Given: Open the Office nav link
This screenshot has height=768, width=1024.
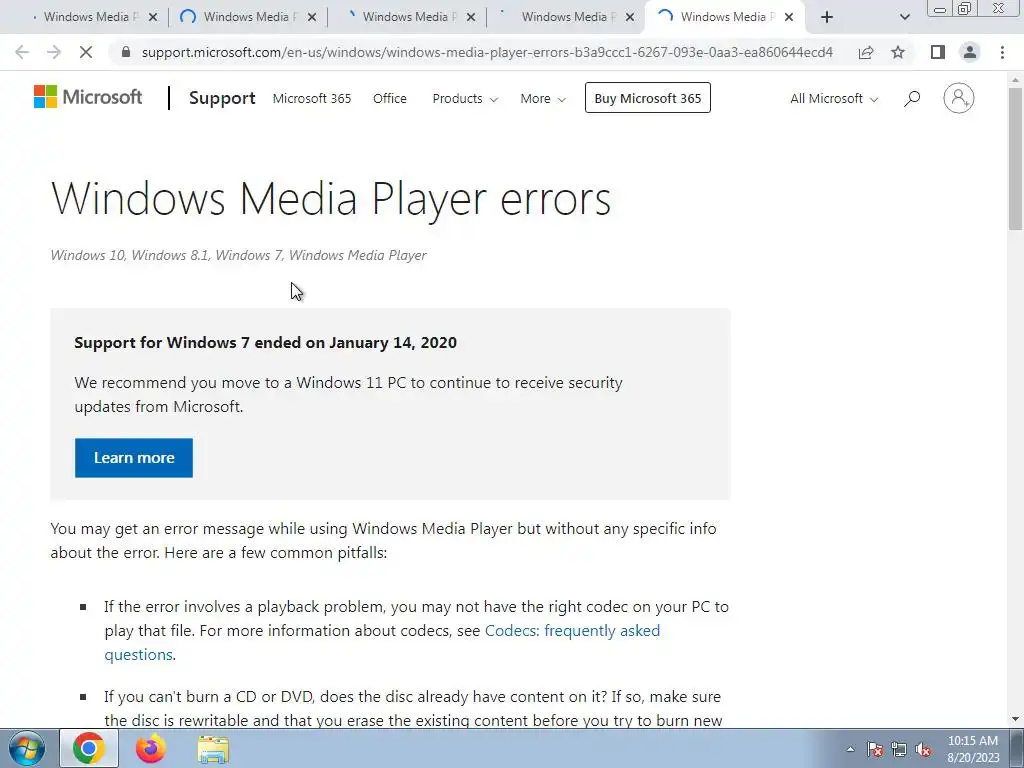Looking at the screenshot, I should pos(390,99).
